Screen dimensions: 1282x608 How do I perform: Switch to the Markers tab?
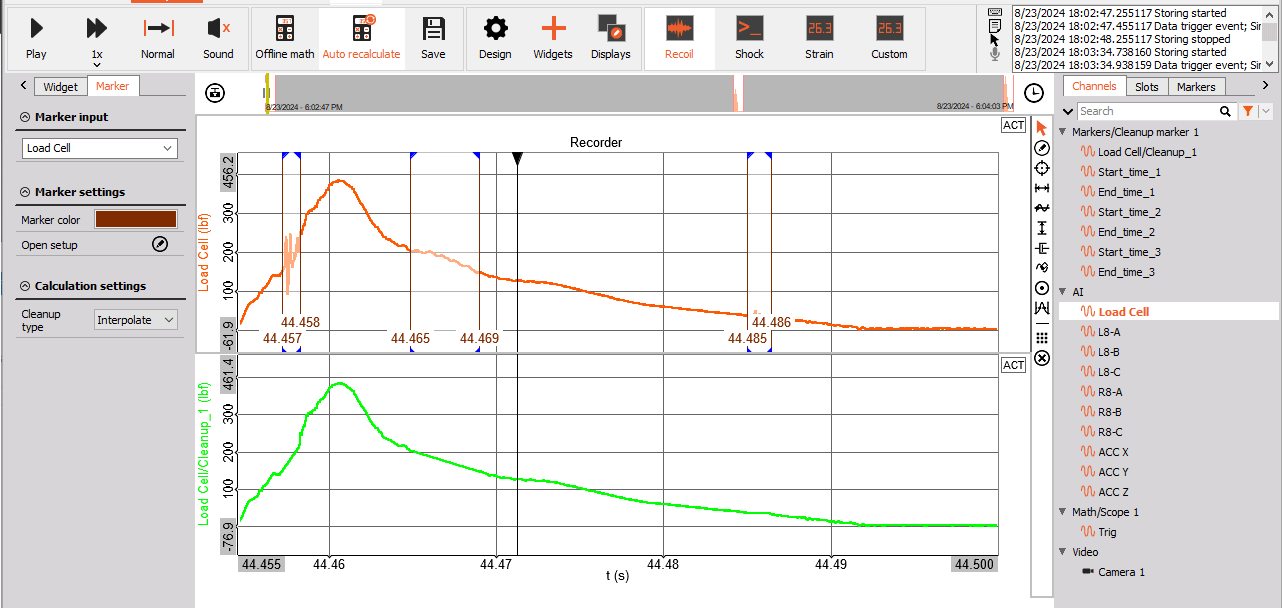[1196, 87]
